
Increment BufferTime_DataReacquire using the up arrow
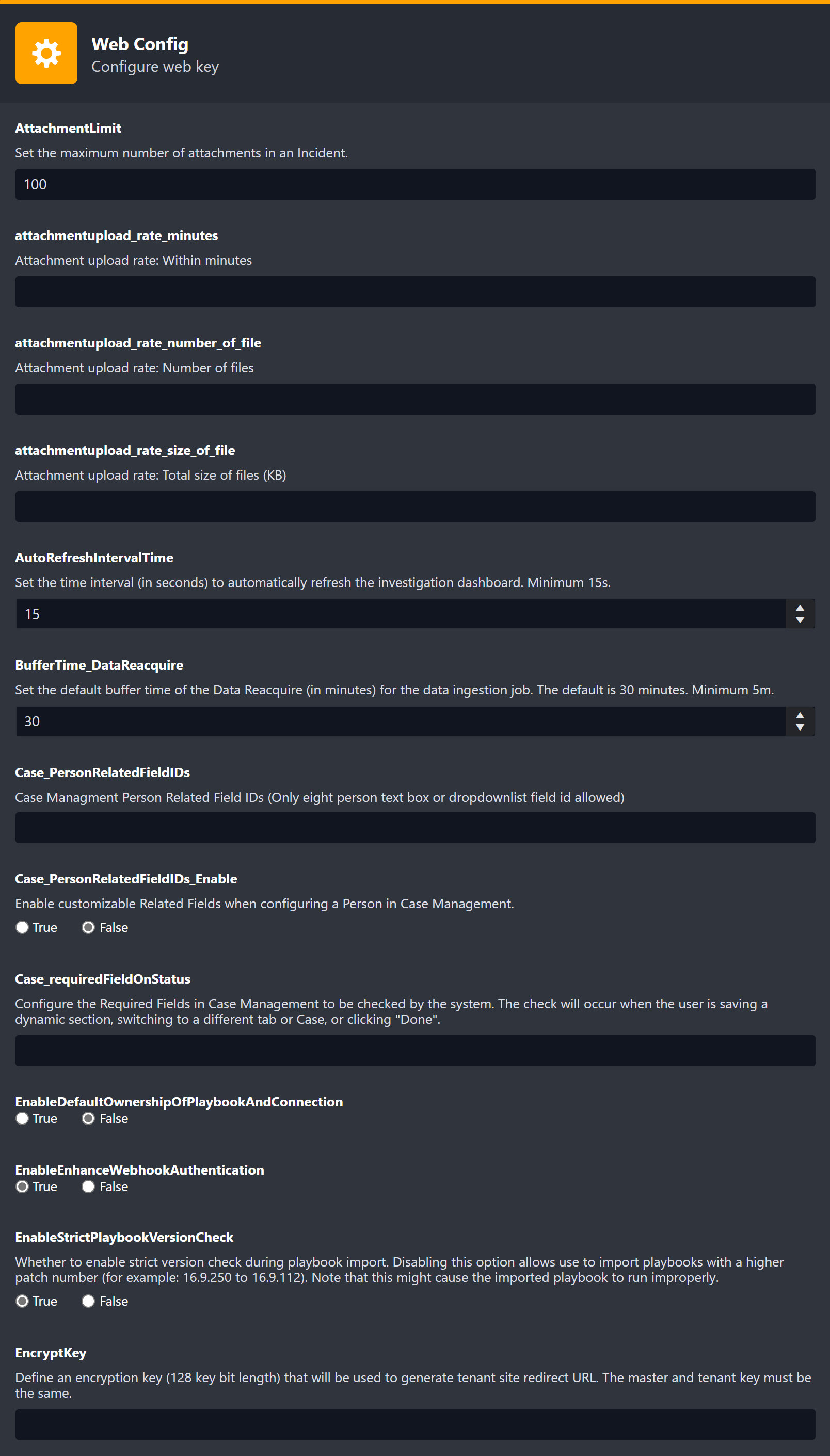point(799,715)
